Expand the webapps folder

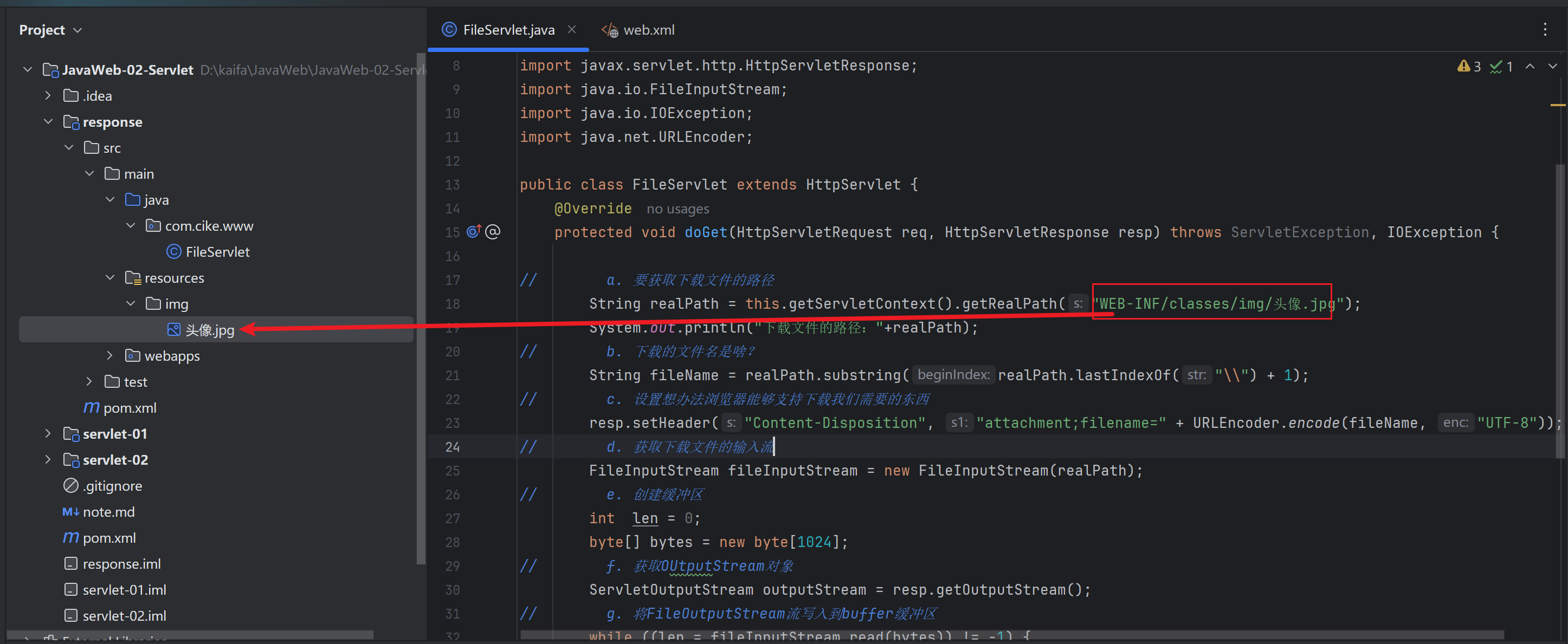pos(109,355)
